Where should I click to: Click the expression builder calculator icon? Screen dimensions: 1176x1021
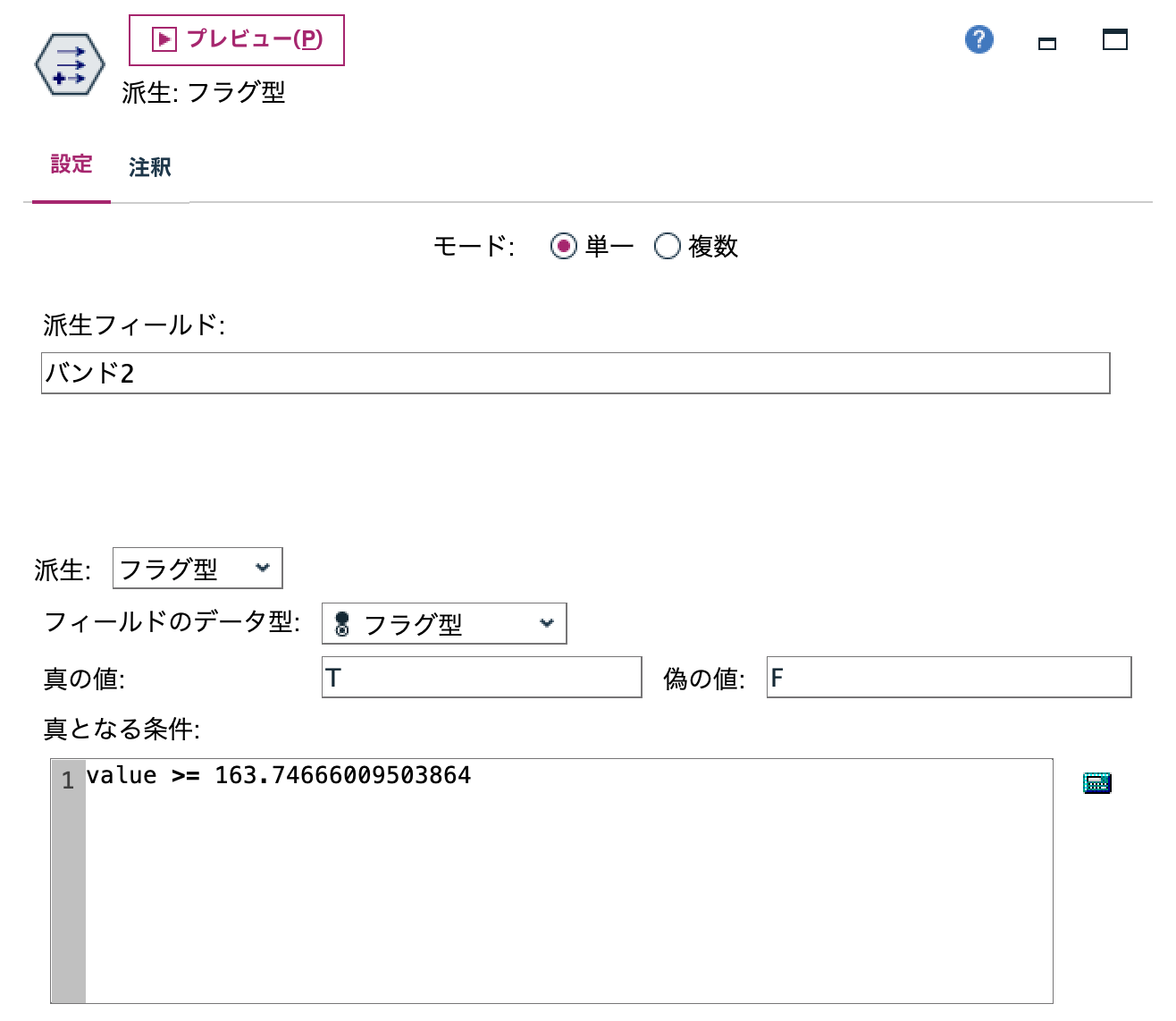pyautogui.click(x=1097, y=781)
